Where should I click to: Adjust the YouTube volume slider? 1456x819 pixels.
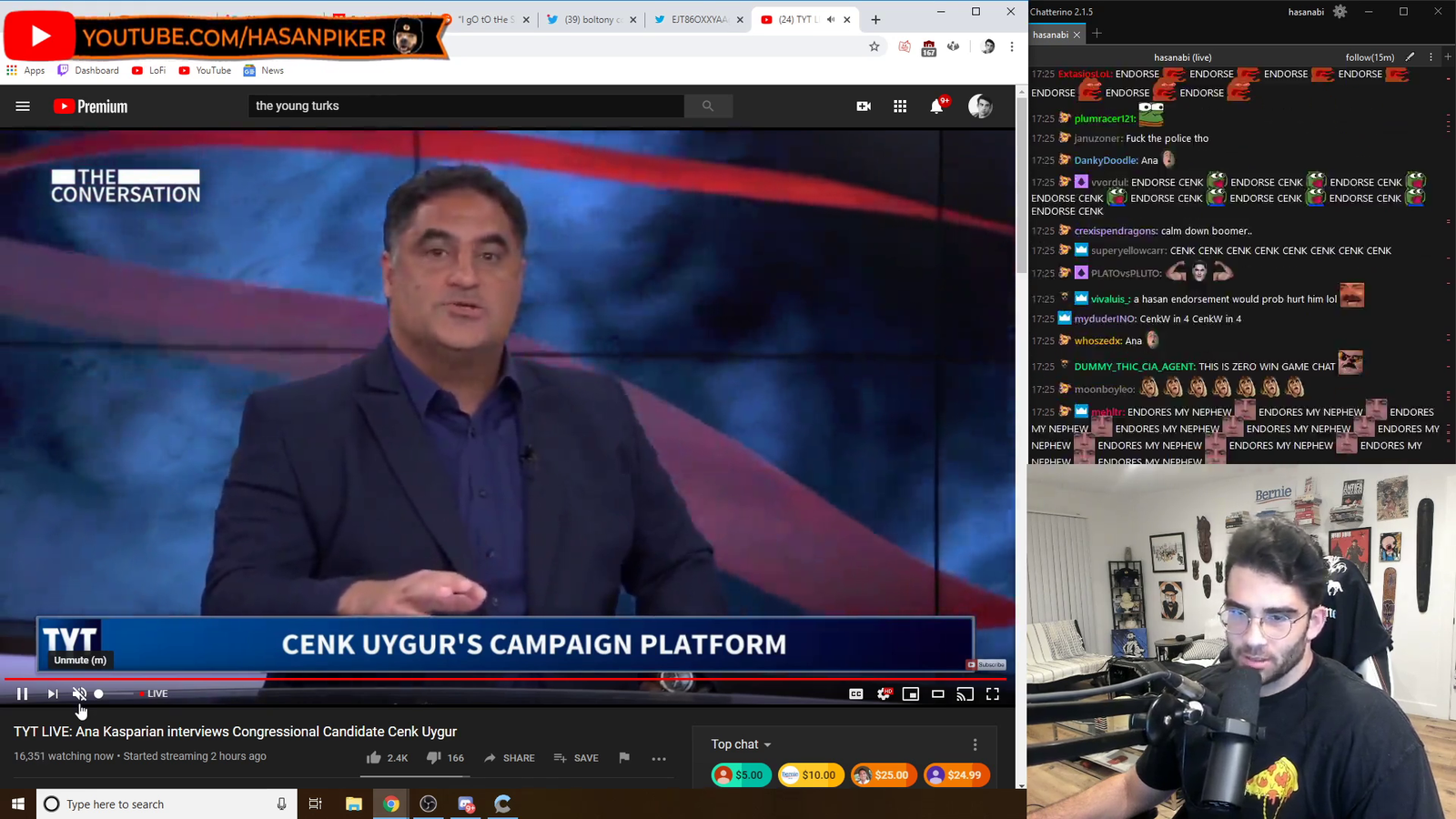point(116,693)
